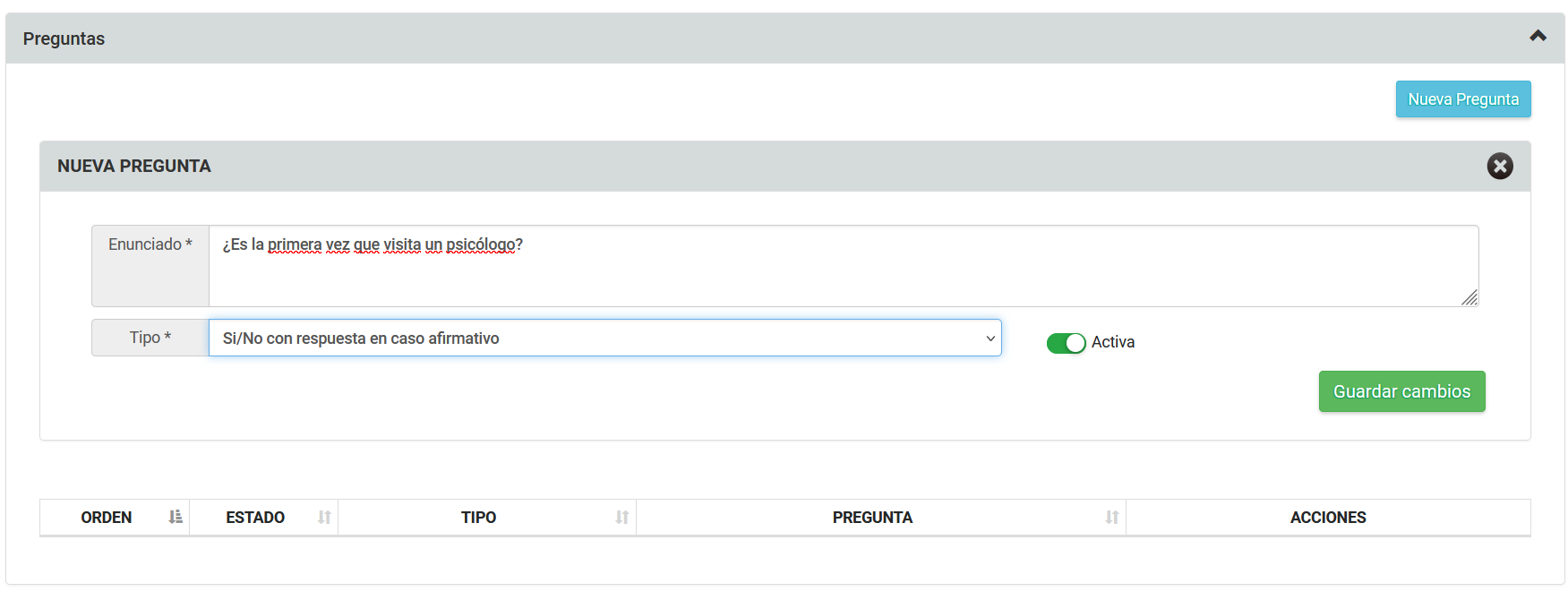The height and width of the screenshot is (600, 1568).
Task: Close the NUEVA PREGUNTA form
Action: click(x=1499, y=166)
